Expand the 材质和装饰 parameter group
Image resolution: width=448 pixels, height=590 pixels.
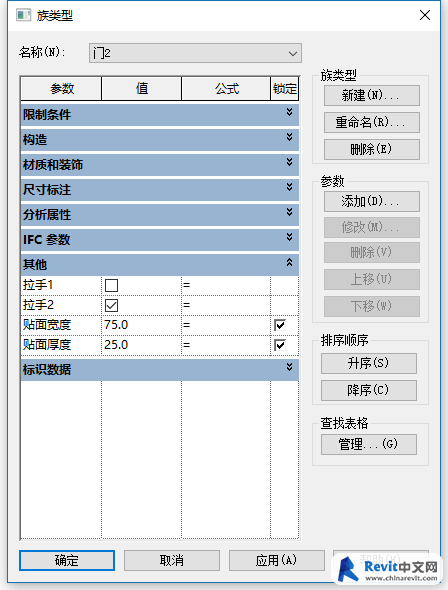(289, 162)
